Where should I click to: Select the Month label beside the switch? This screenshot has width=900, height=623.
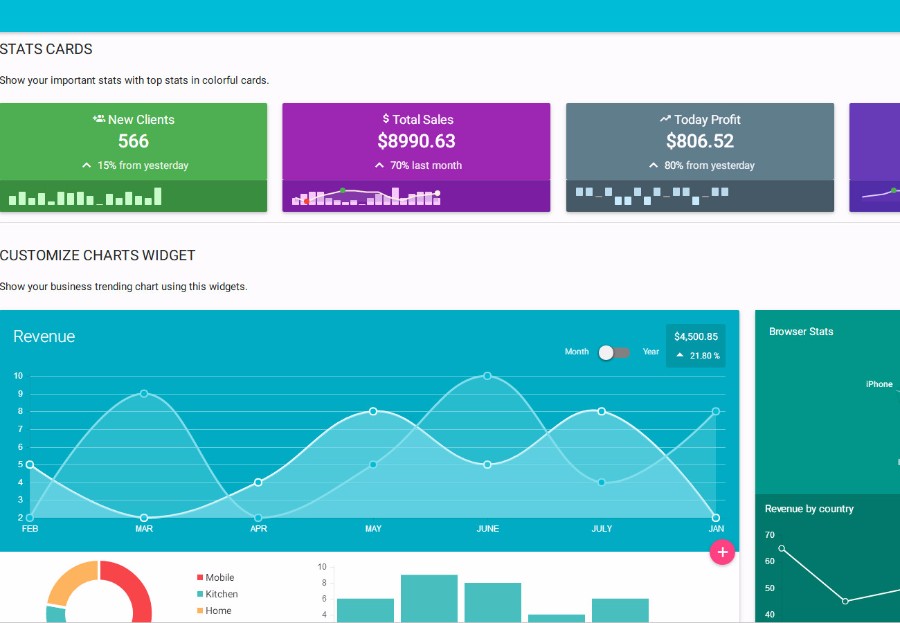(576, 351)
